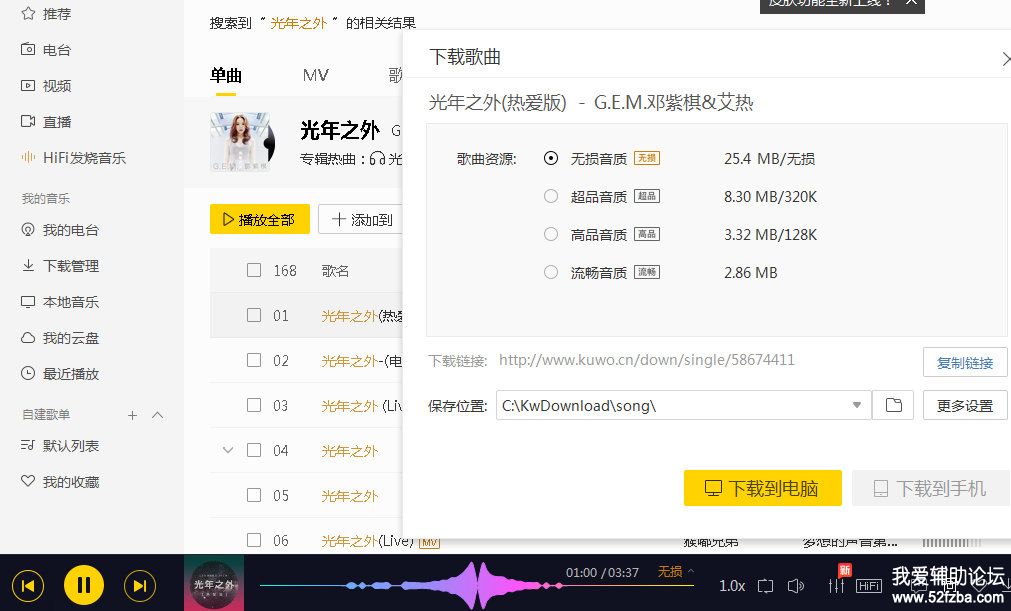The width and height of the screenshot is (1011, 611).
Task: Open 下载管理 download manager
Action: click(60, 266)
